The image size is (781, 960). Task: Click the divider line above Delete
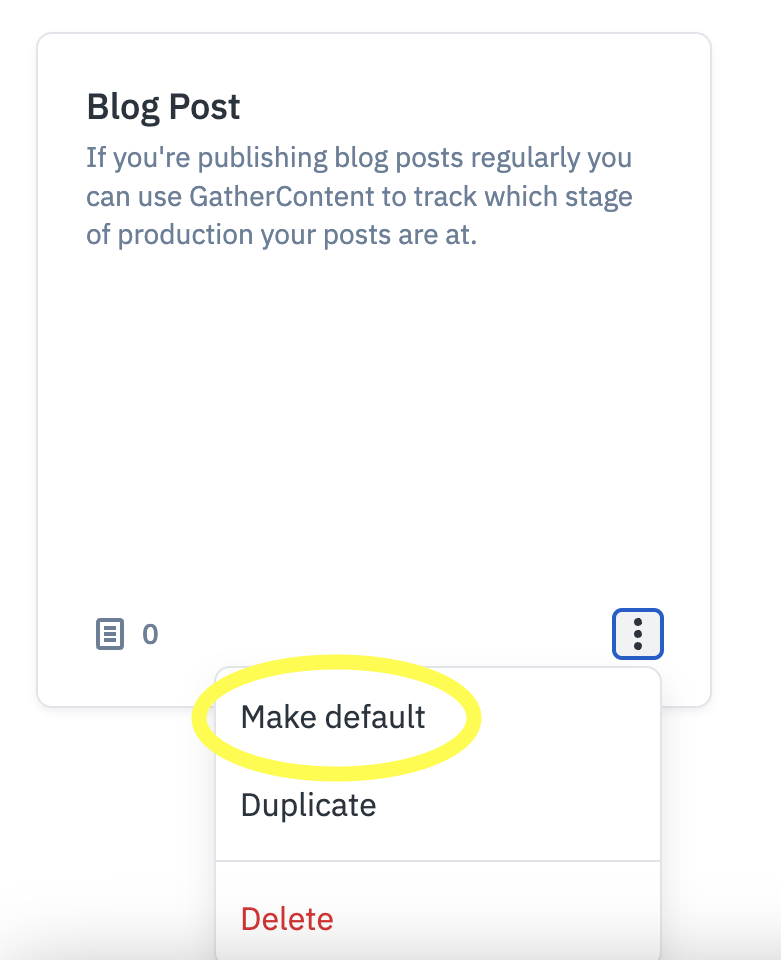pyautogui.click(x=438, y=861)
